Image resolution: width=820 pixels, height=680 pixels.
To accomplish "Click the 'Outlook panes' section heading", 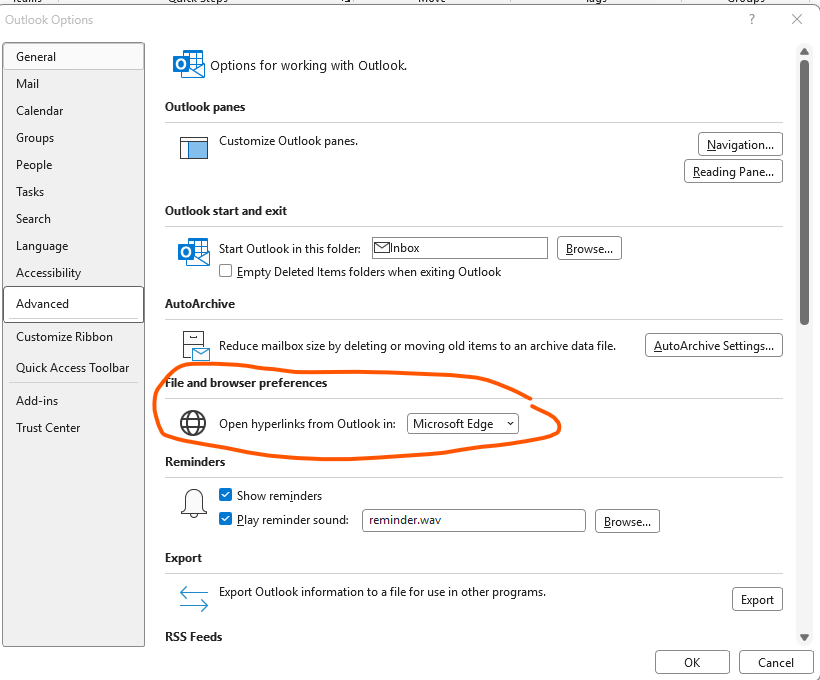I will tap(205, 107).
